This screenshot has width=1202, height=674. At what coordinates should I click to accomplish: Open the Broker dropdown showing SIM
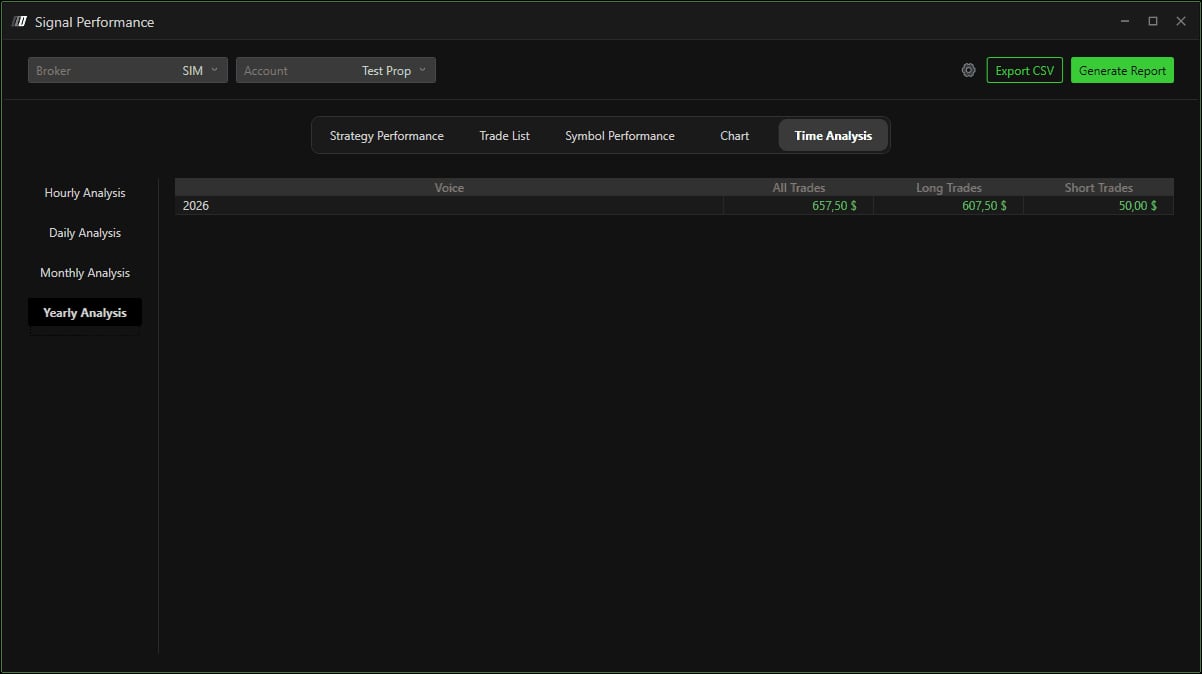pyautogui.click(x=128, y=70)
